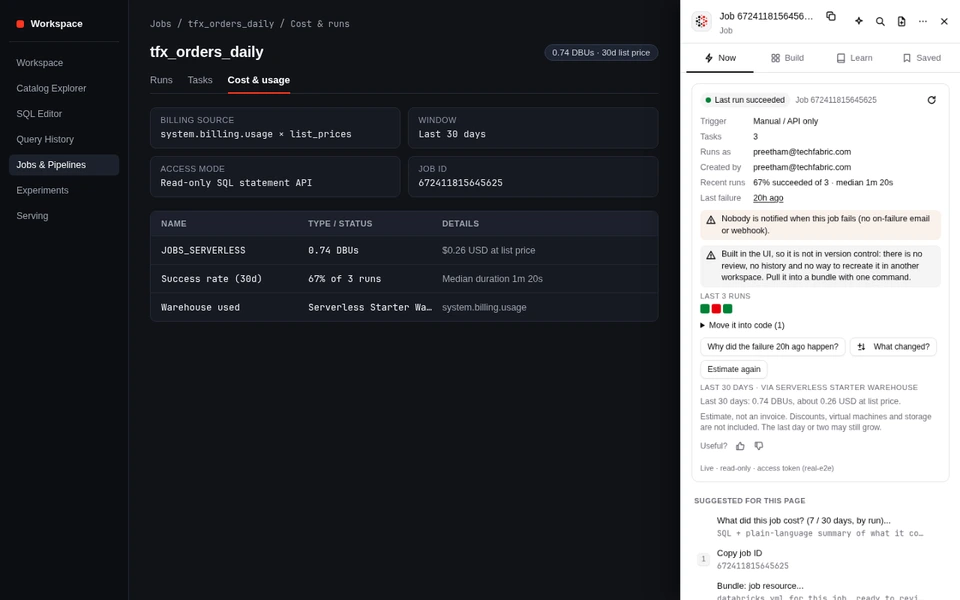This screenshot has height=600, width=960.
Task: Switch to the Build tab
Action: coord(787,58)
